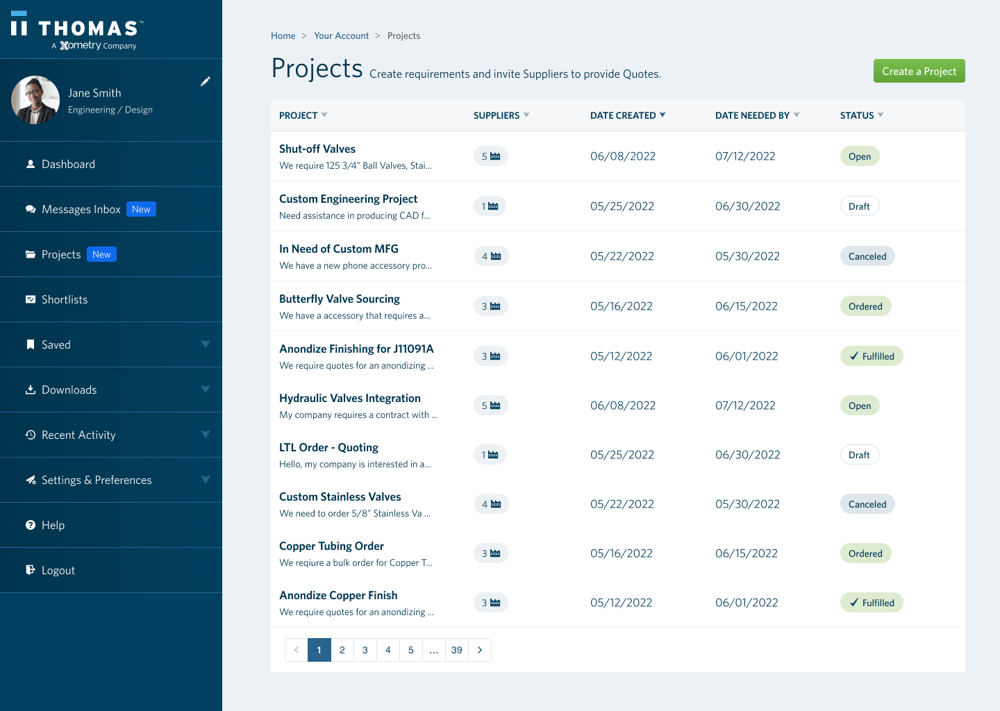Expand Settings & Preferences menu arrow
The height and width of the screenshot is (711, 1000).
tap(205, 480)
